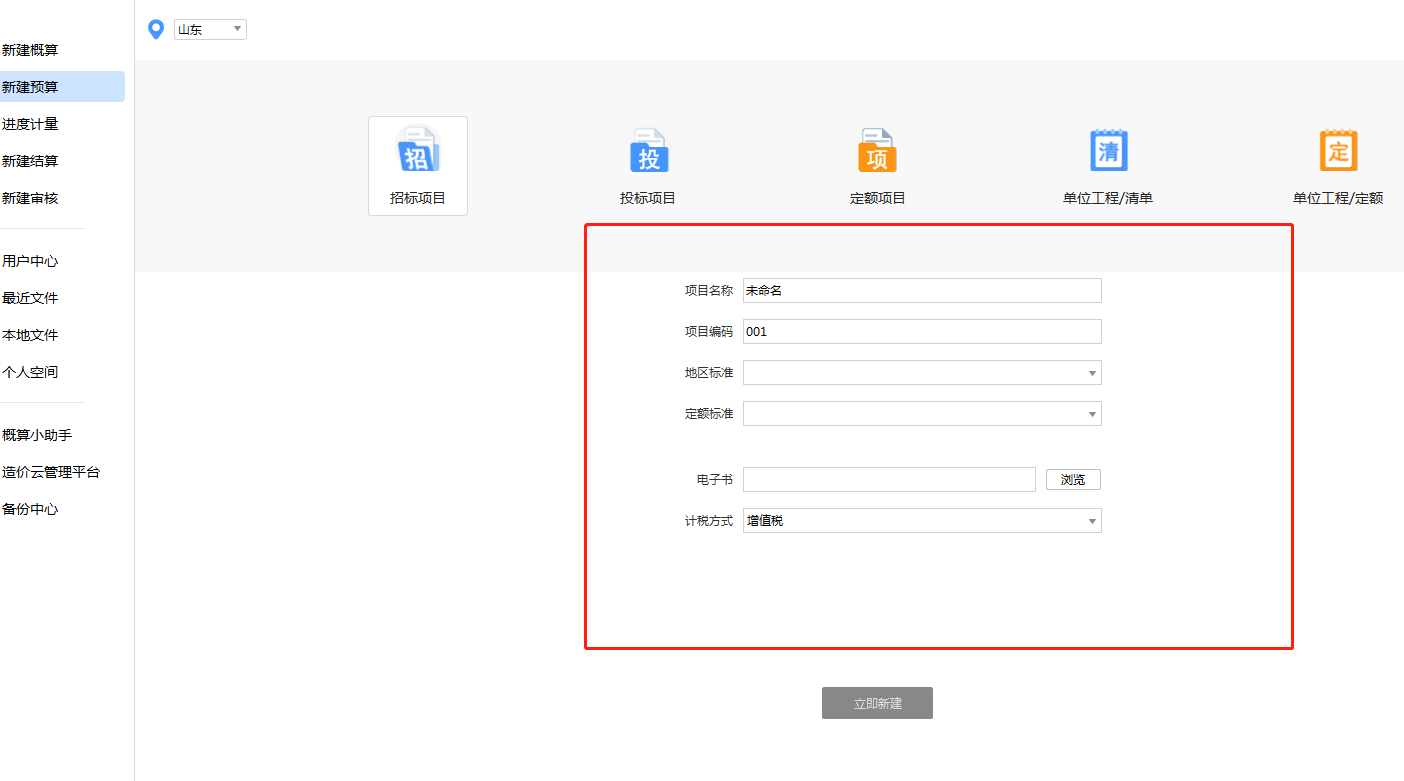
Task: Click the 电子书 path input field
Action: click(x=889, y=480)
